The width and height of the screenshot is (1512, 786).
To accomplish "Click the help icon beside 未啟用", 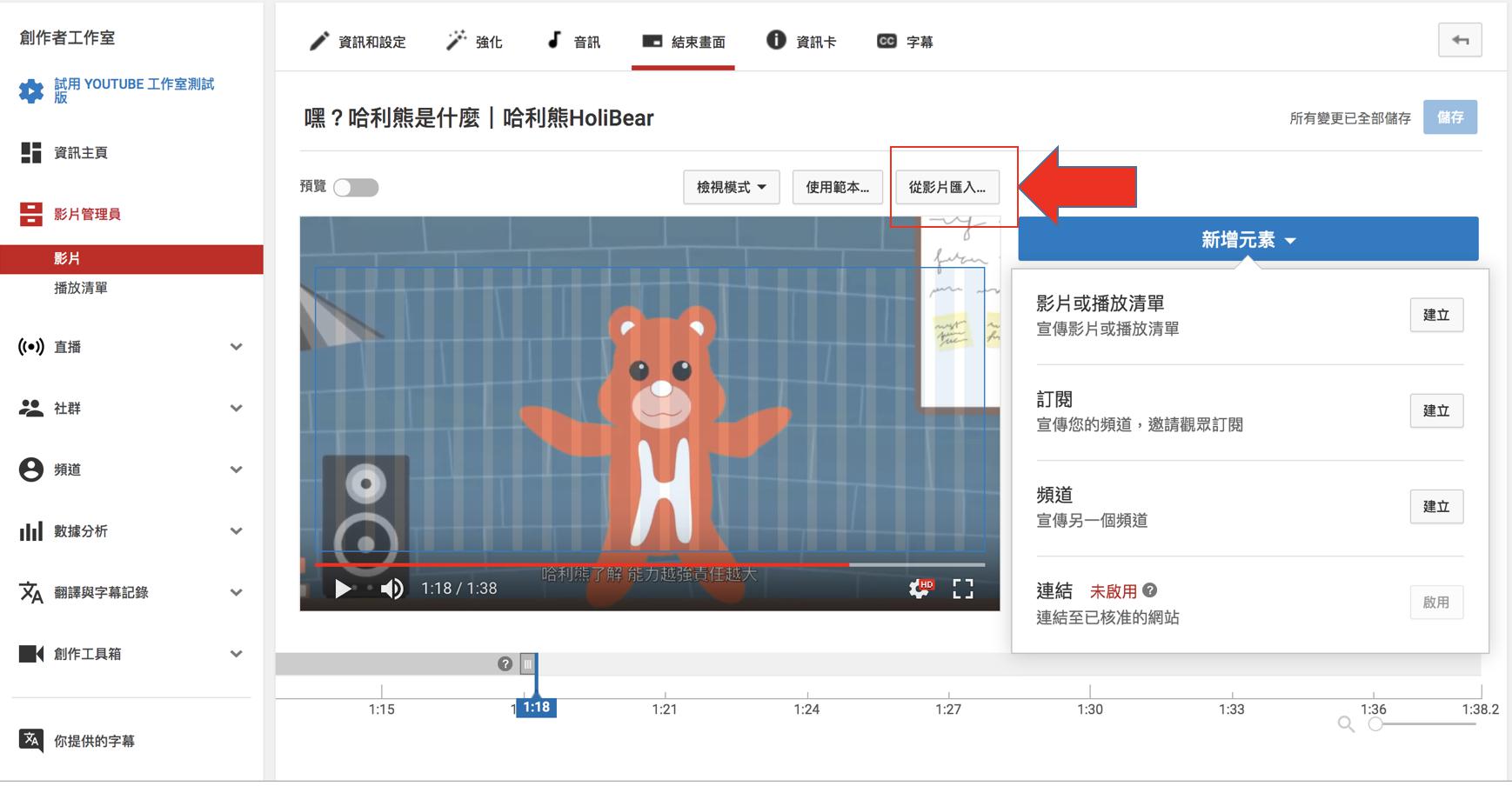I will 1150,590.
